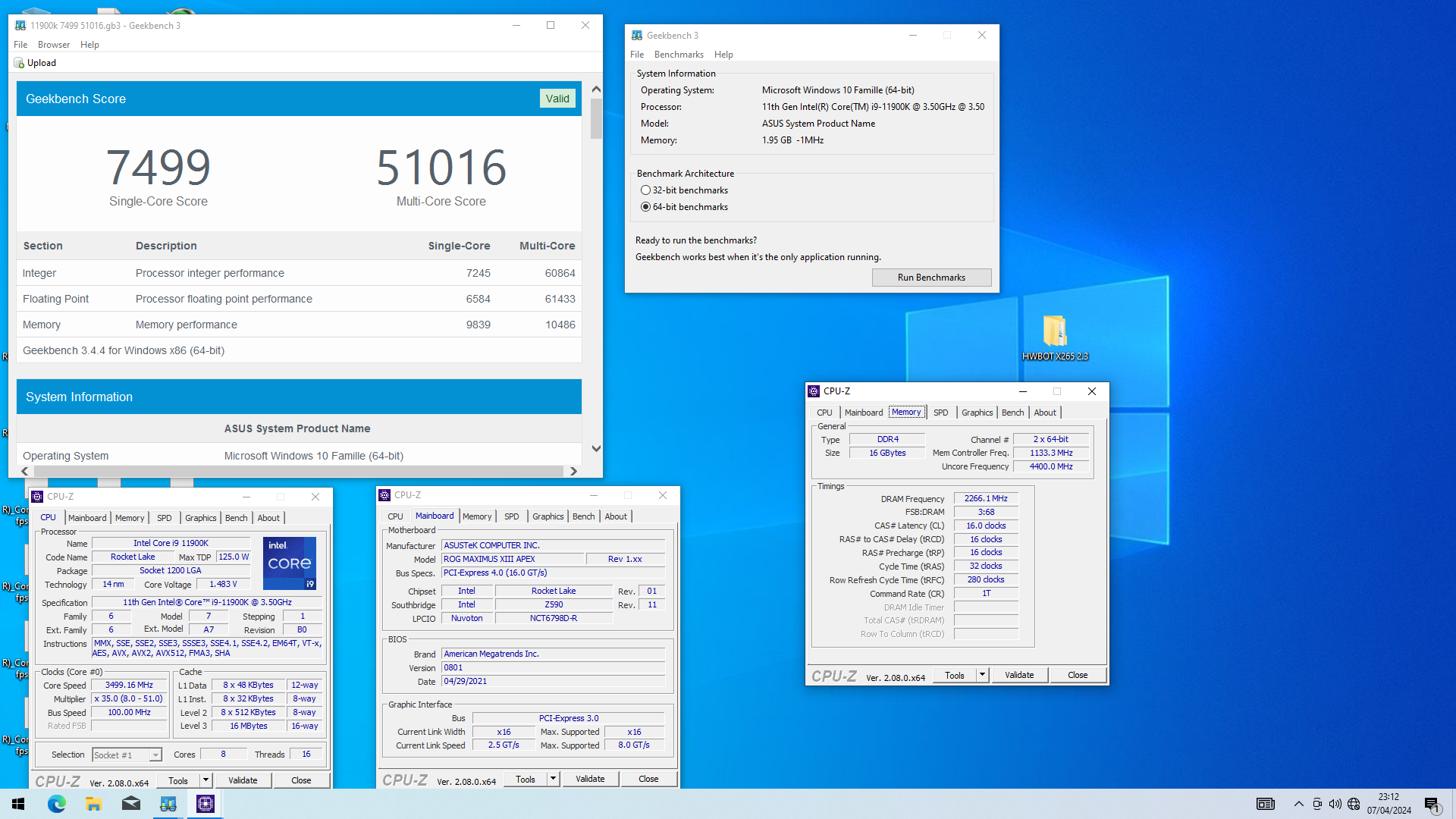Viewport: 1456px width, 819px height.
Task: Open Tools dropdown arrow in CPU-Z Mainboard window
Action: coord(553,779)
